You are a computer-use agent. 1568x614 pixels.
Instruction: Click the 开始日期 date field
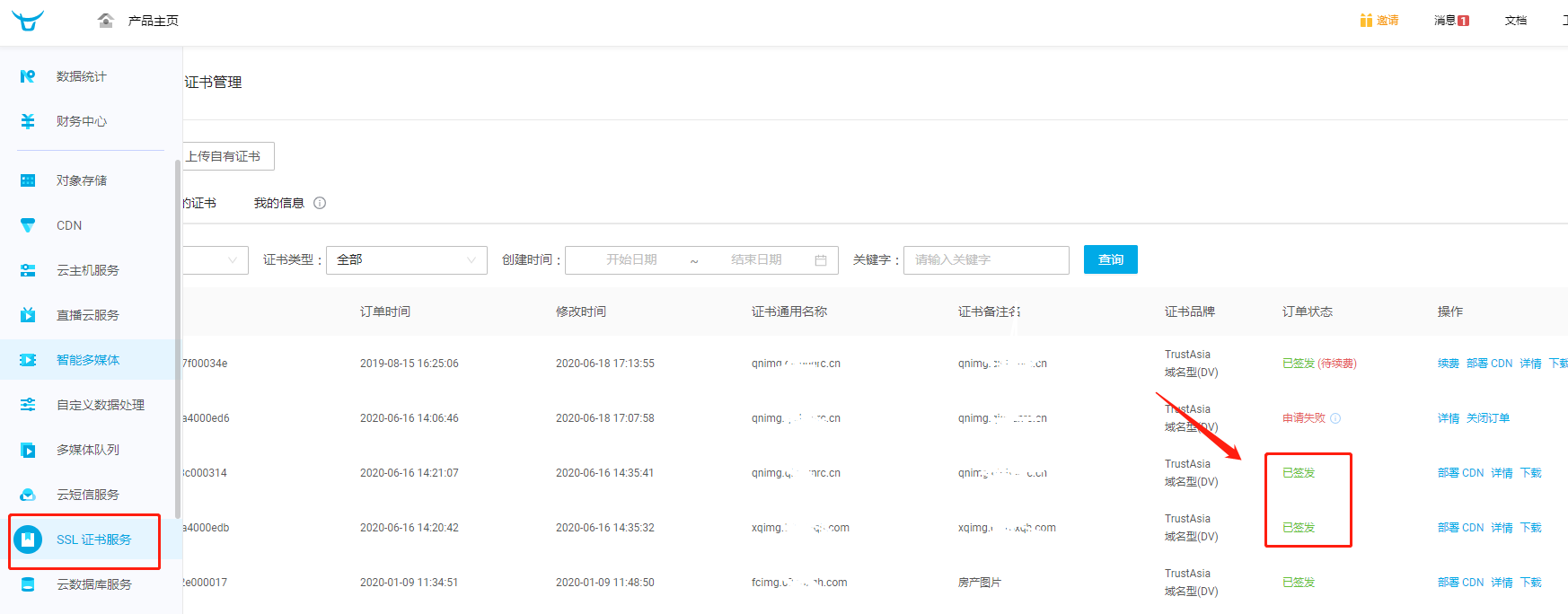631,259
